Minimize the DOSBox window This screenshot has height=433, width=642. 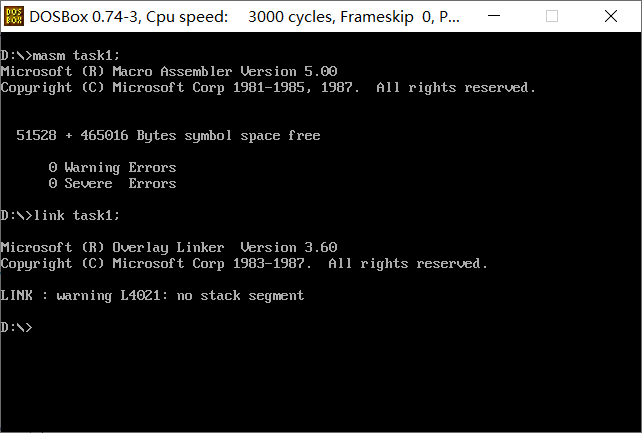tap(494, 16)
